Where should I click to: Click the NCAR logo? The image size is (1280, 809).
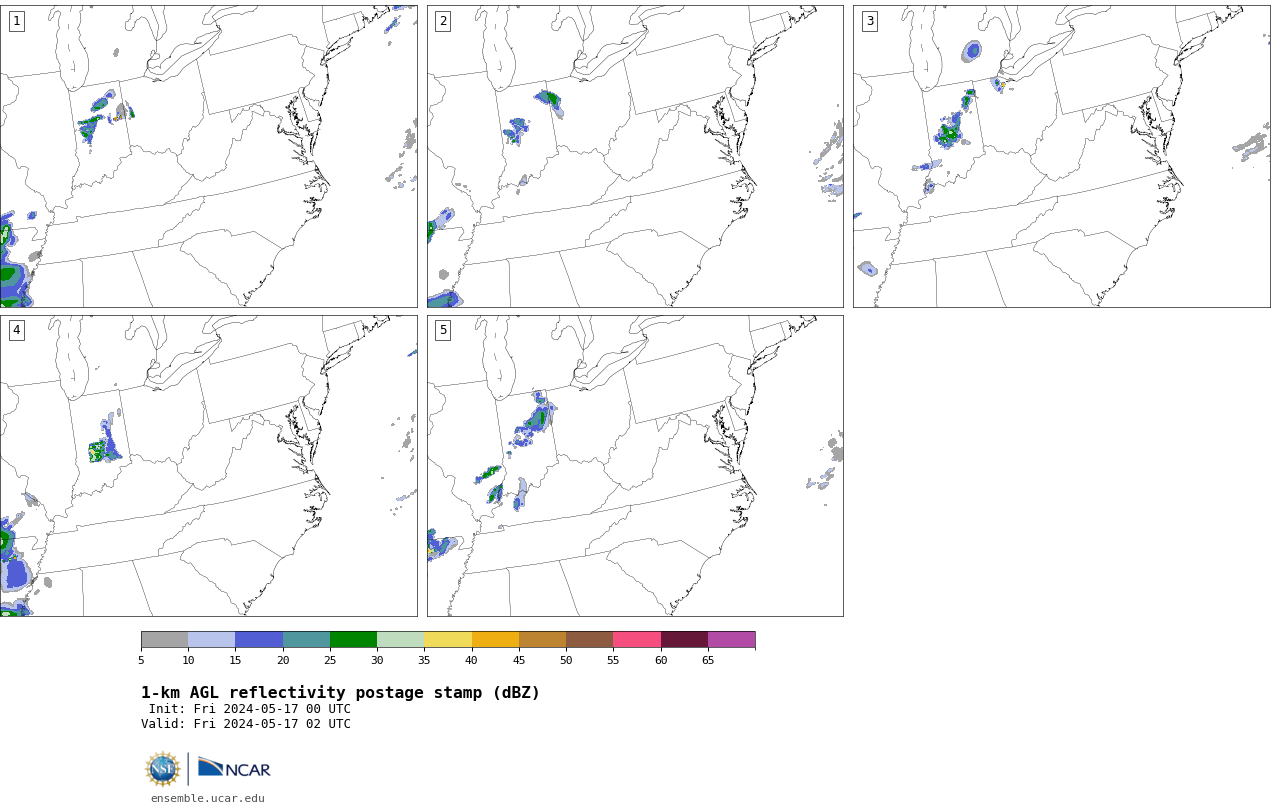pyautogui.click(x=234, y=768)
